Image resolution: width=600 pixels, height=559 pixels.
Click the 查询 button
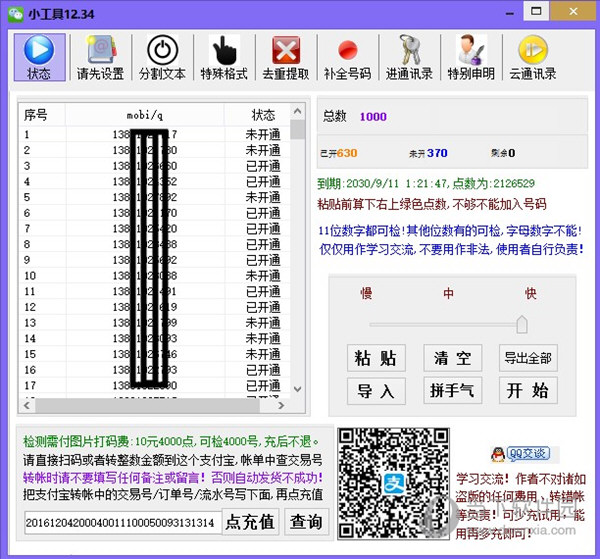(307, 522)
